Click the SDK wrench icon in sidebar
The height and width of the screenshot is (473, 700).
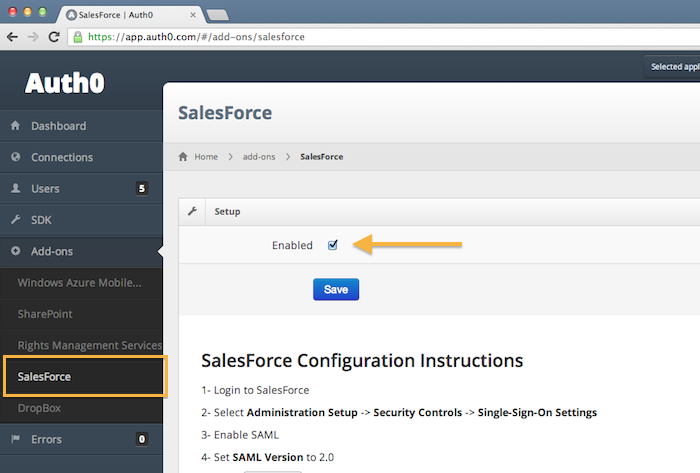click(16, 219)
